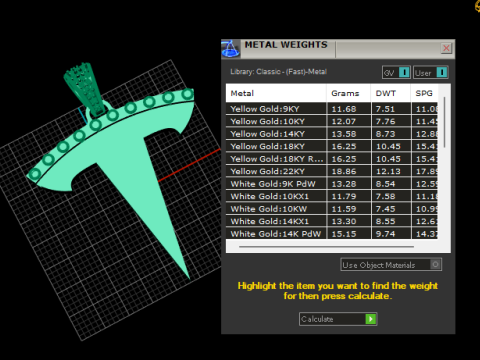Click the vertical scrollbar of metals table
The image size is (480, 360).
coord(444,122)
